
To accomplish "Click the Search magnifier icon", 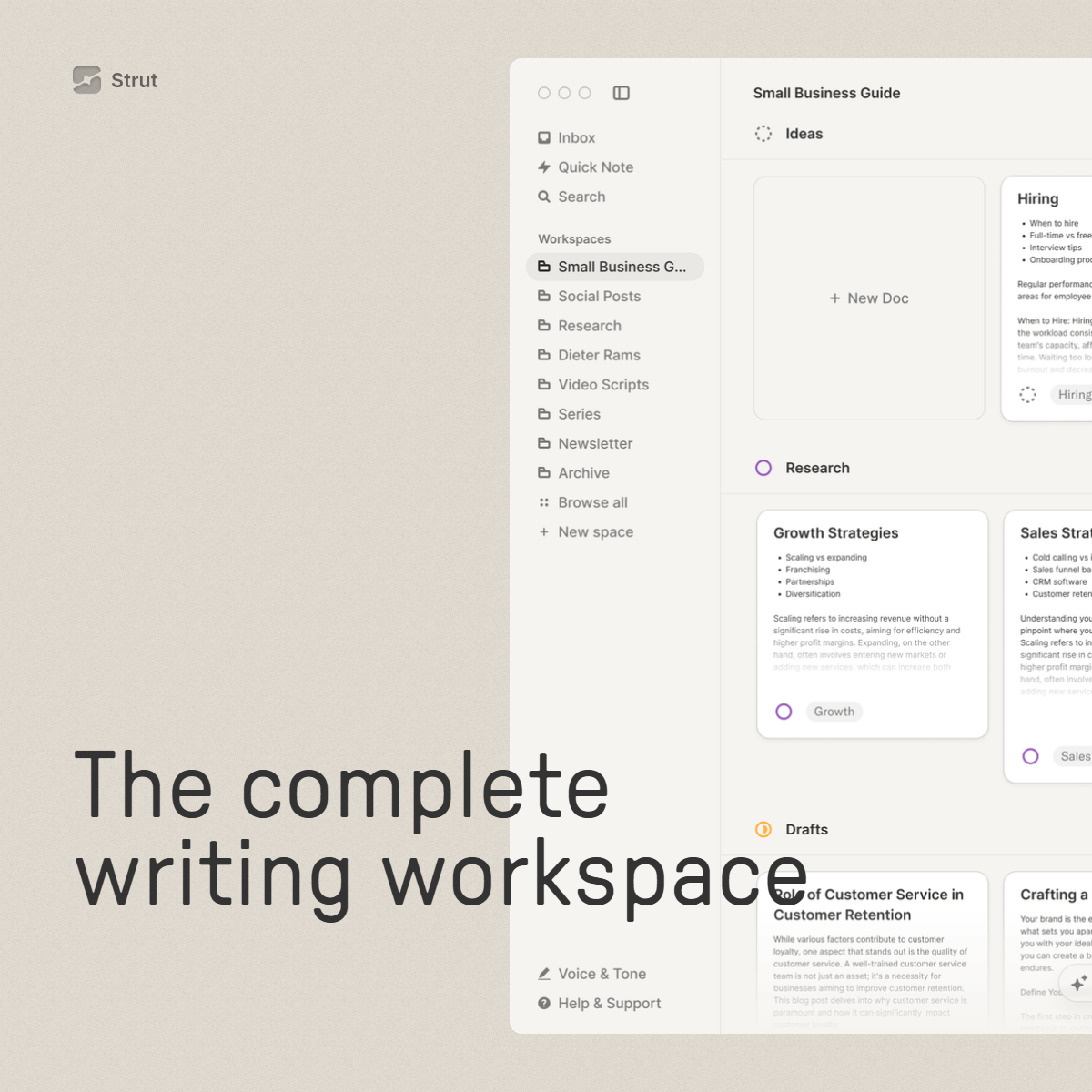I will coord(544,197).
